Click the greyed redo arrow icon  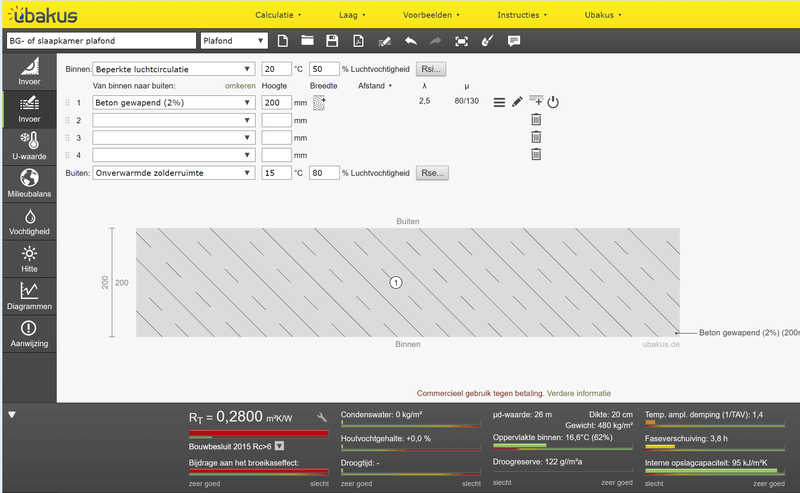click(x=435, y=41)
